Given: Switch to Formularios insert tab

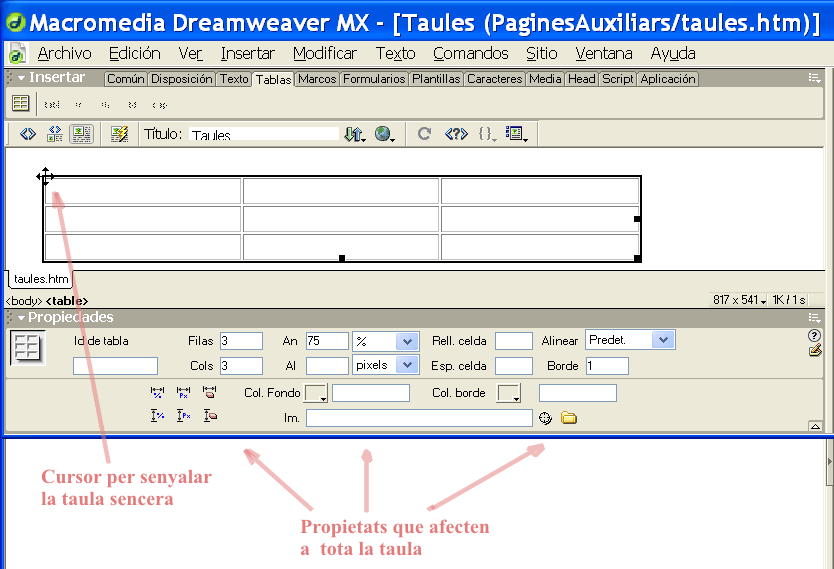Looking at the screenshot, I should coord(374,79).
